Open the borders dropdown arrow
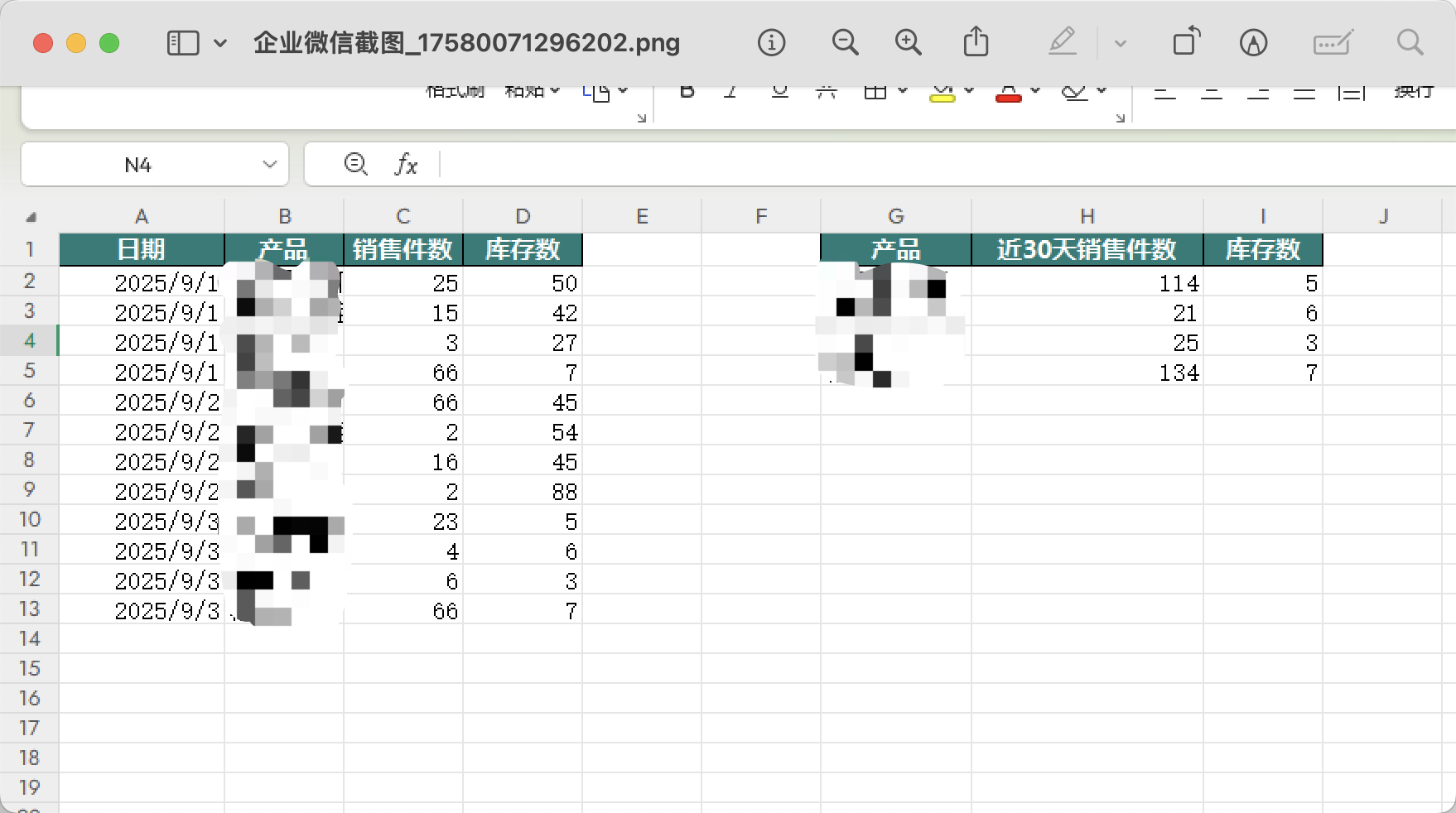Image resolution: width=1456 pixels, height=813 pixels. click(902, 90)
